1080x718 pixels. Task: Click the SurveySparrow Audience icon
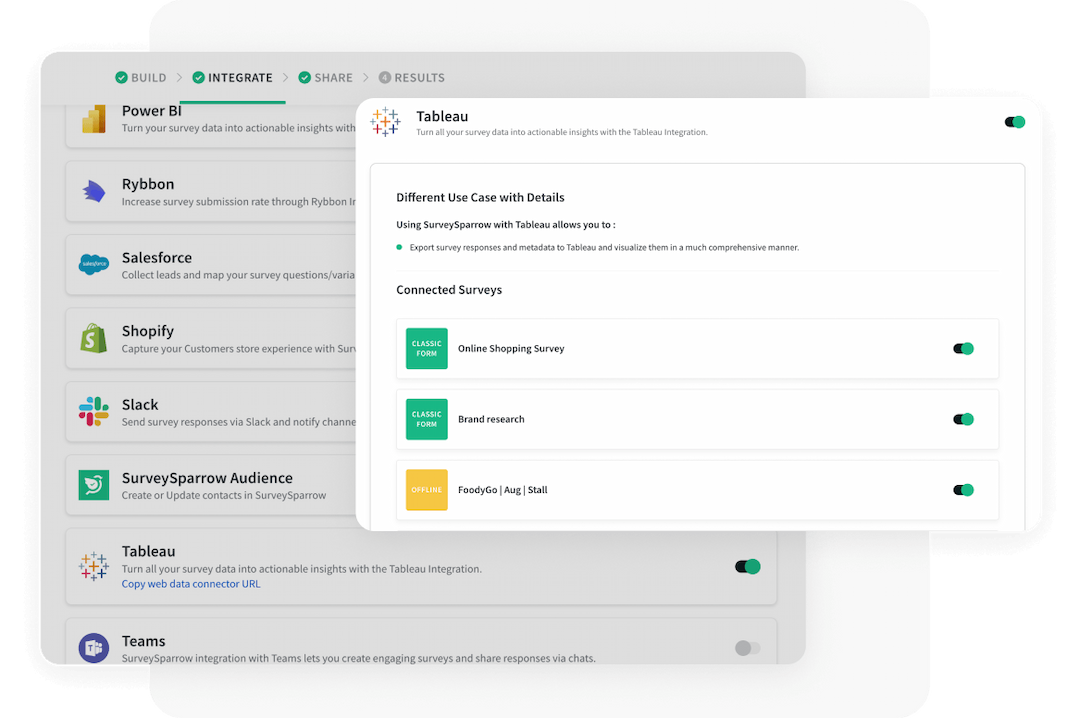[94, 485]
